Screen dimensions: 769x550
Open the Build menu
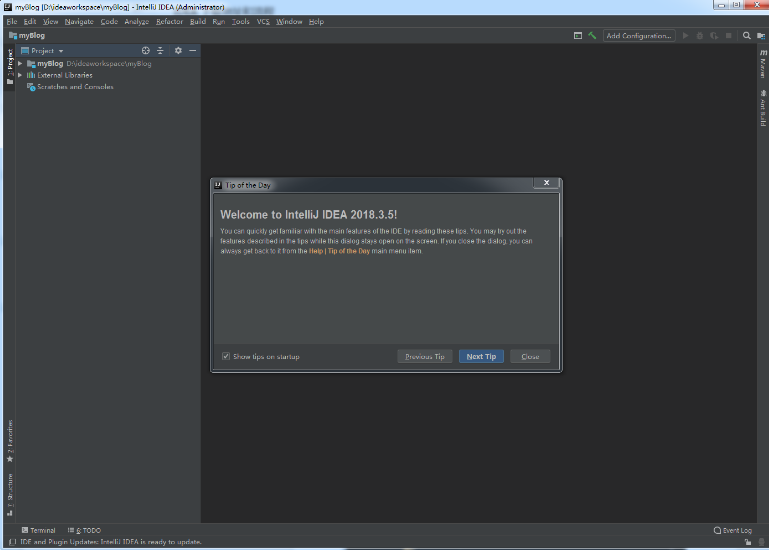pos(198,22)
